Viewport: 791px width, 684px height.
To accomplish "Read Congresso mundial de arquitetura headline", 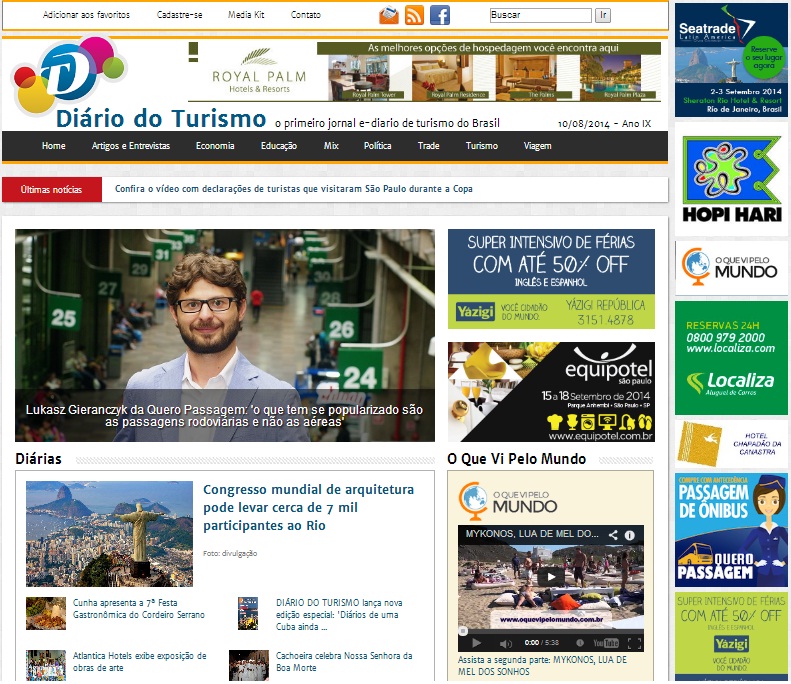I will click(308, 507).
